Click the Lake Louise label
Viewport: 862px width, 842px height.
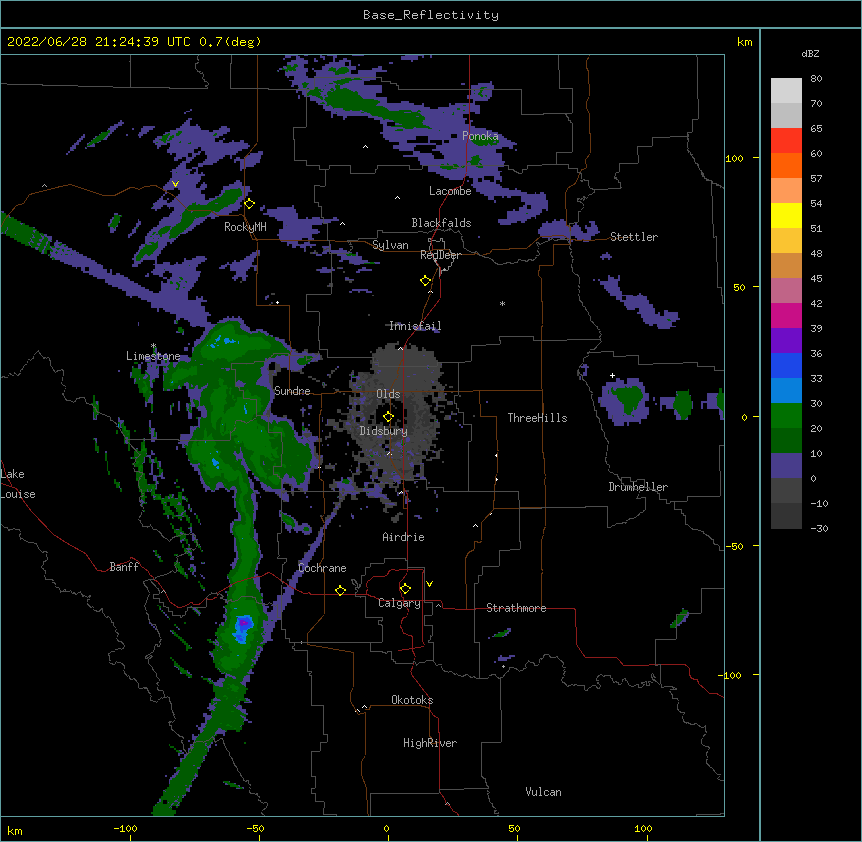[x=18, y=484]
